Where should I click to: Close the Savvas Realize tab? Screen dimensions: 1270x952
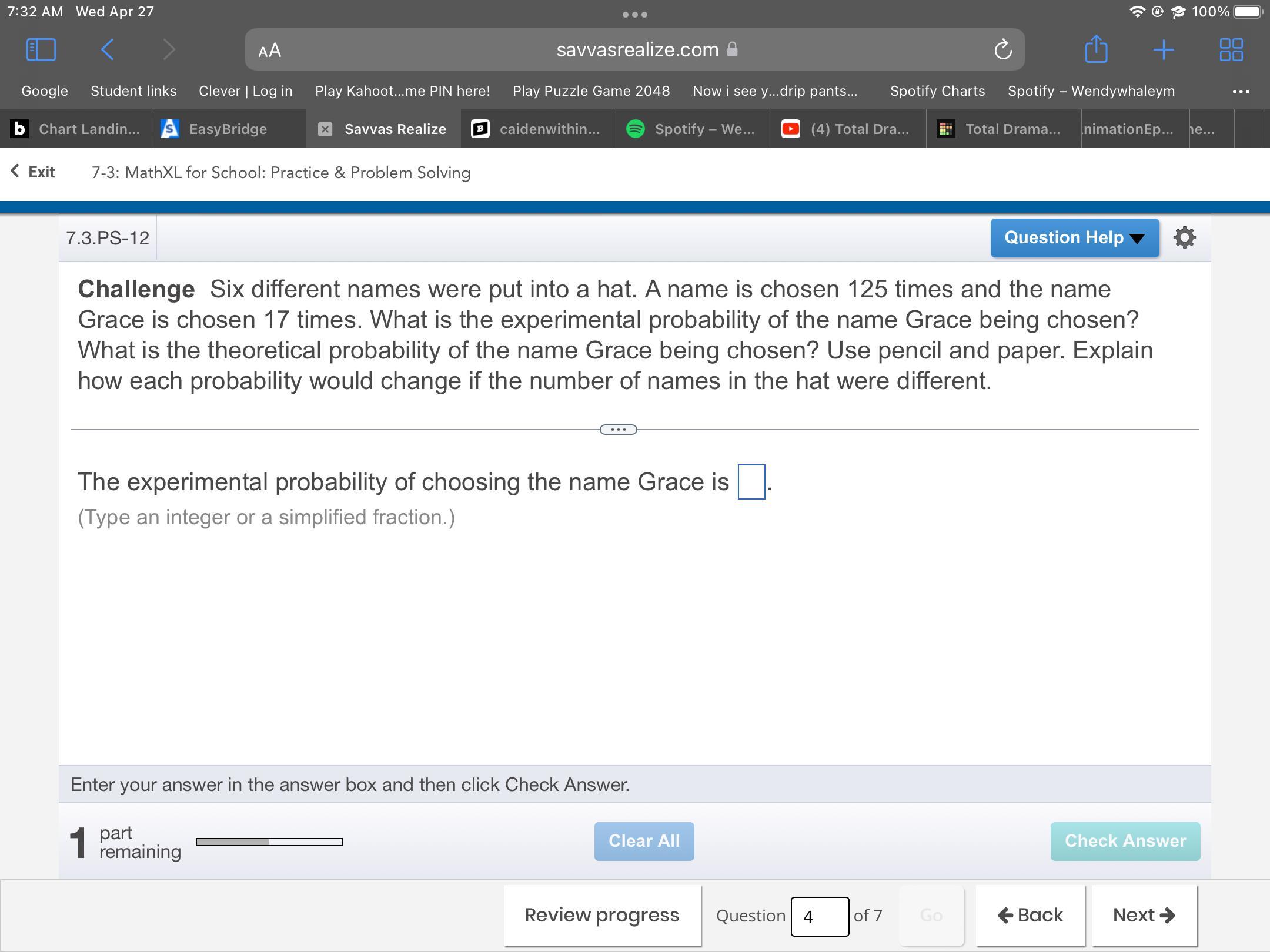[325, 129]
